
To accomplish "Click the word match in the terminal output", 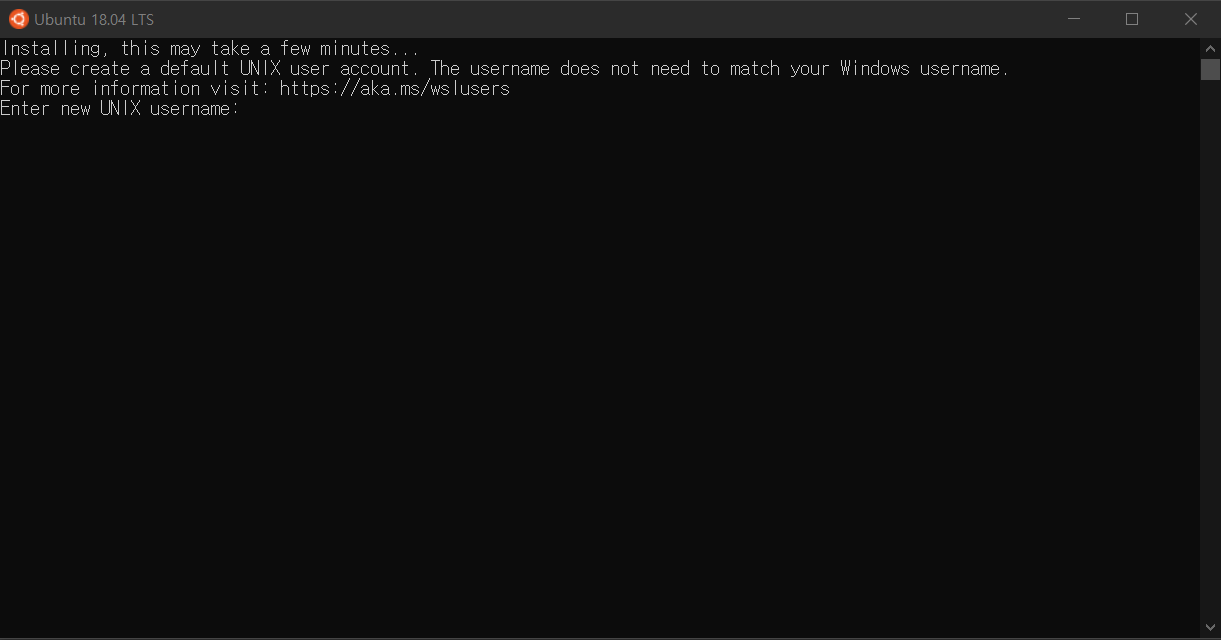I will point(755,69).
